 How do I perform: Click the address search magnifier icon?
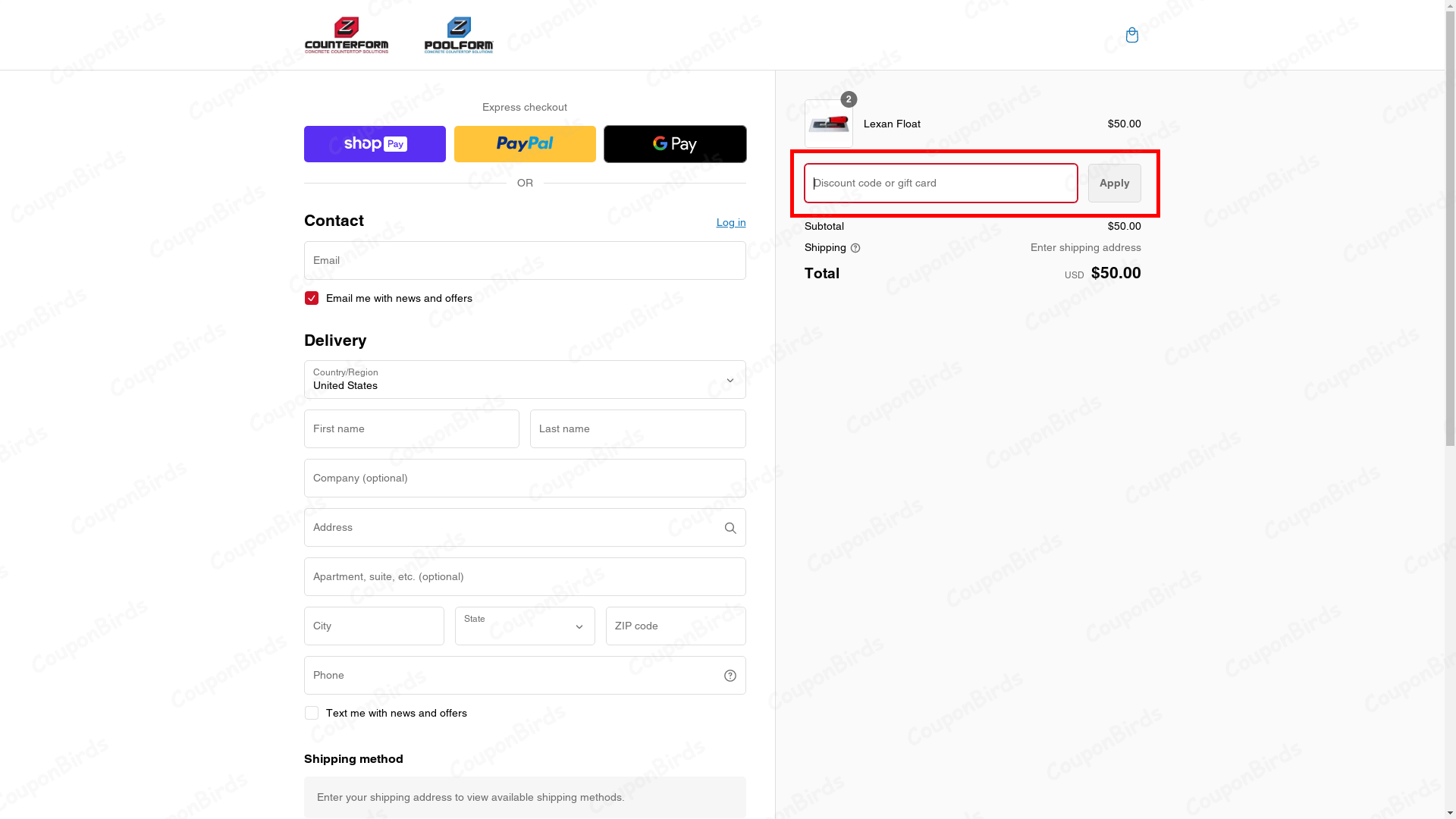pos(730,528)
